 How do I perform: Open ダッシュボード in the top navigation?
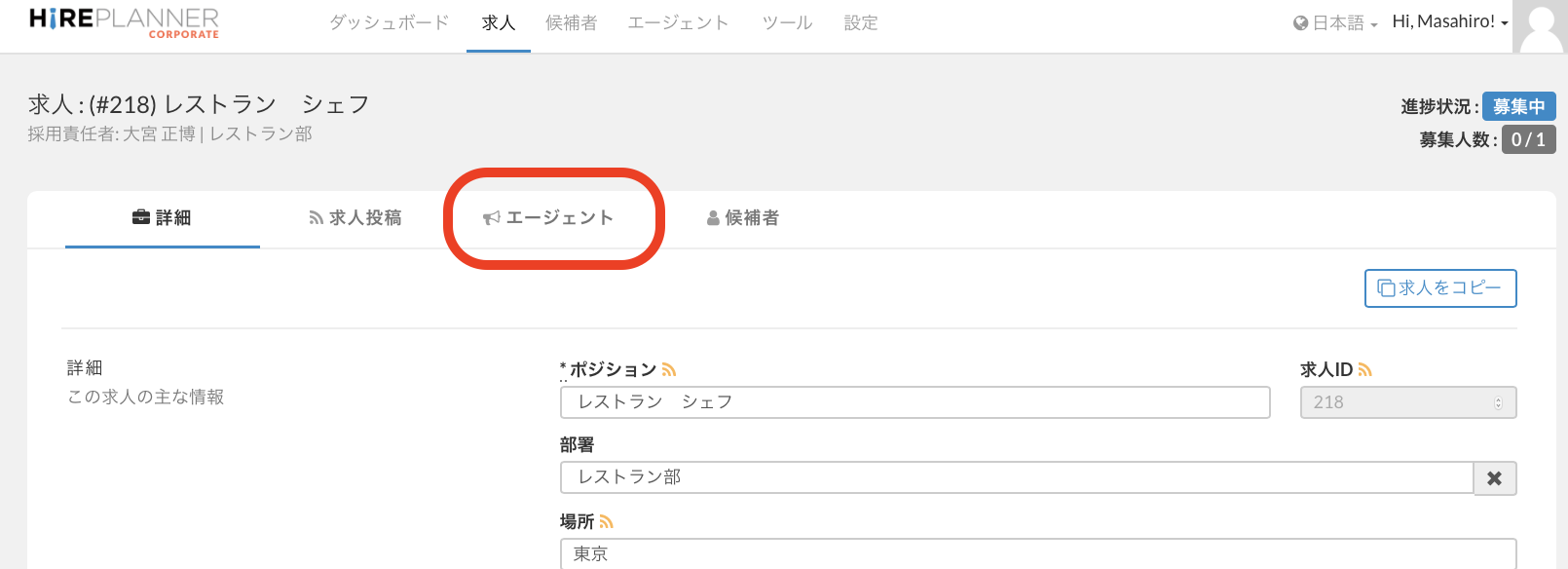(x=389, y=22)
